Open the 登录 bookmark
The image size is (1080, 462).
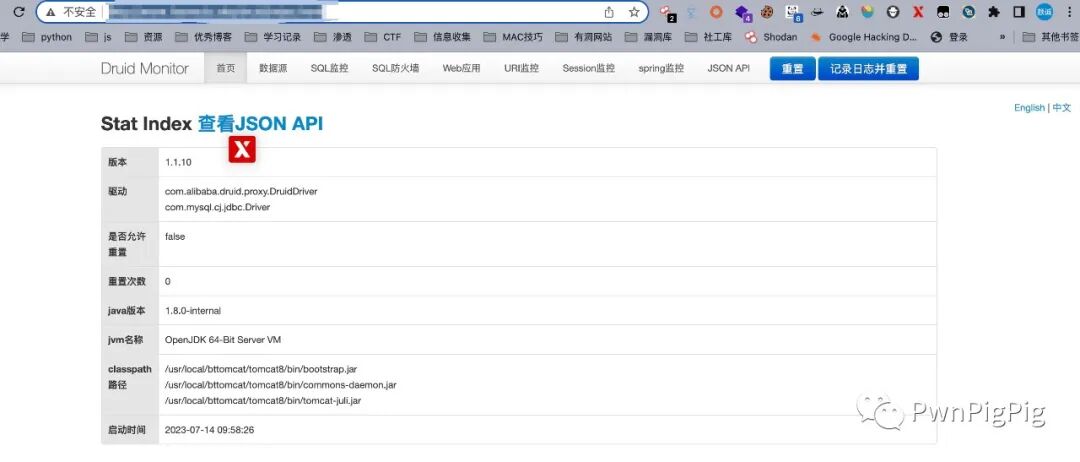pos(949,37)
